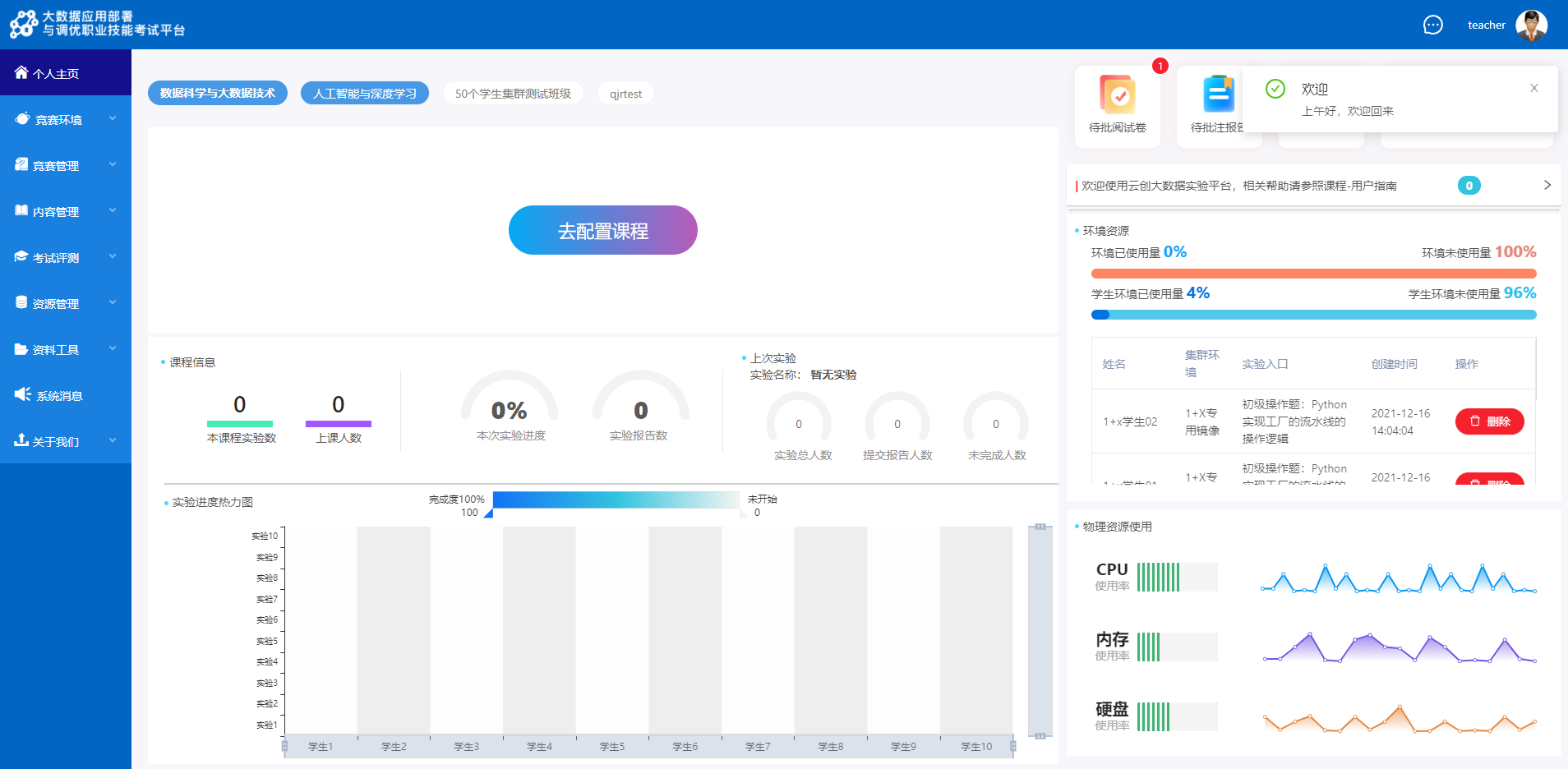Expand the 竞赛环境 sidebar menu
Viewport: 1568px width, 769px height.
[66, 119]
